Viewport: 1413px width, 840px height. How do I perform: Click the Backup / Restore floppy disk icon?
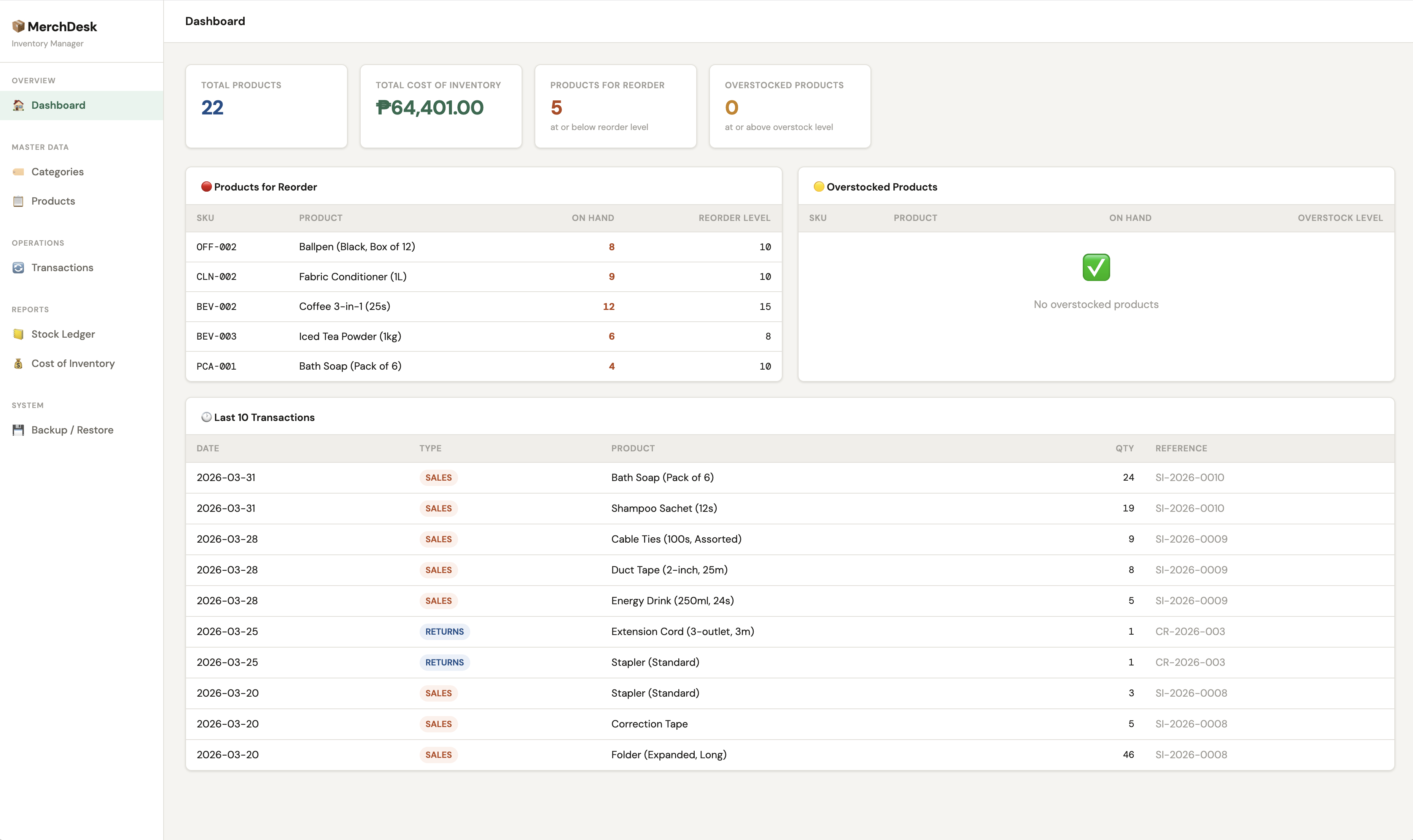pos(18,430)
